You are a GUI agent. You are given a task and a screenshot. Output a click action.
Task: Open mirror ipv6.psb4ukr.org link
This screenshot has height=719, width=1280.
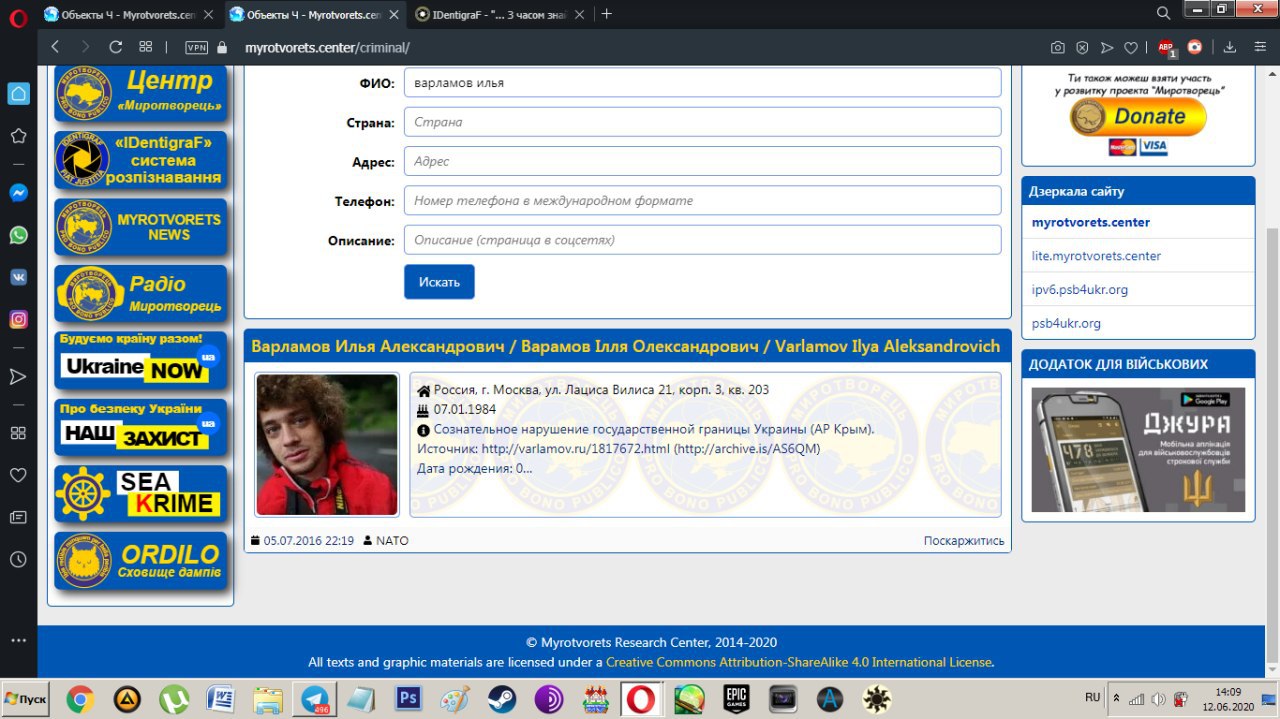[x=1080, y=289]
